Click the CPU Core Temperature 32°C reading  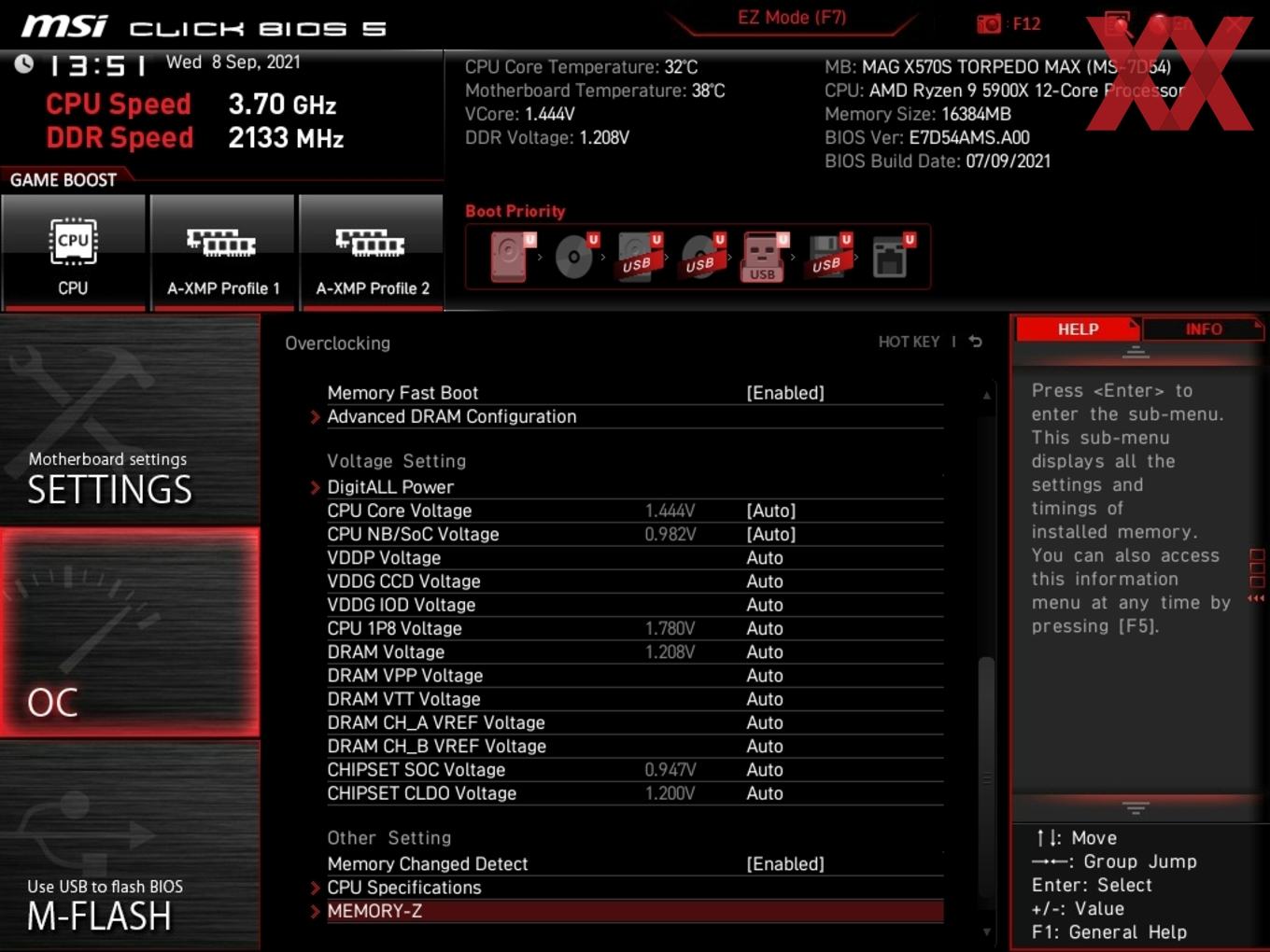pyautogui.click(x=582, y=67)
